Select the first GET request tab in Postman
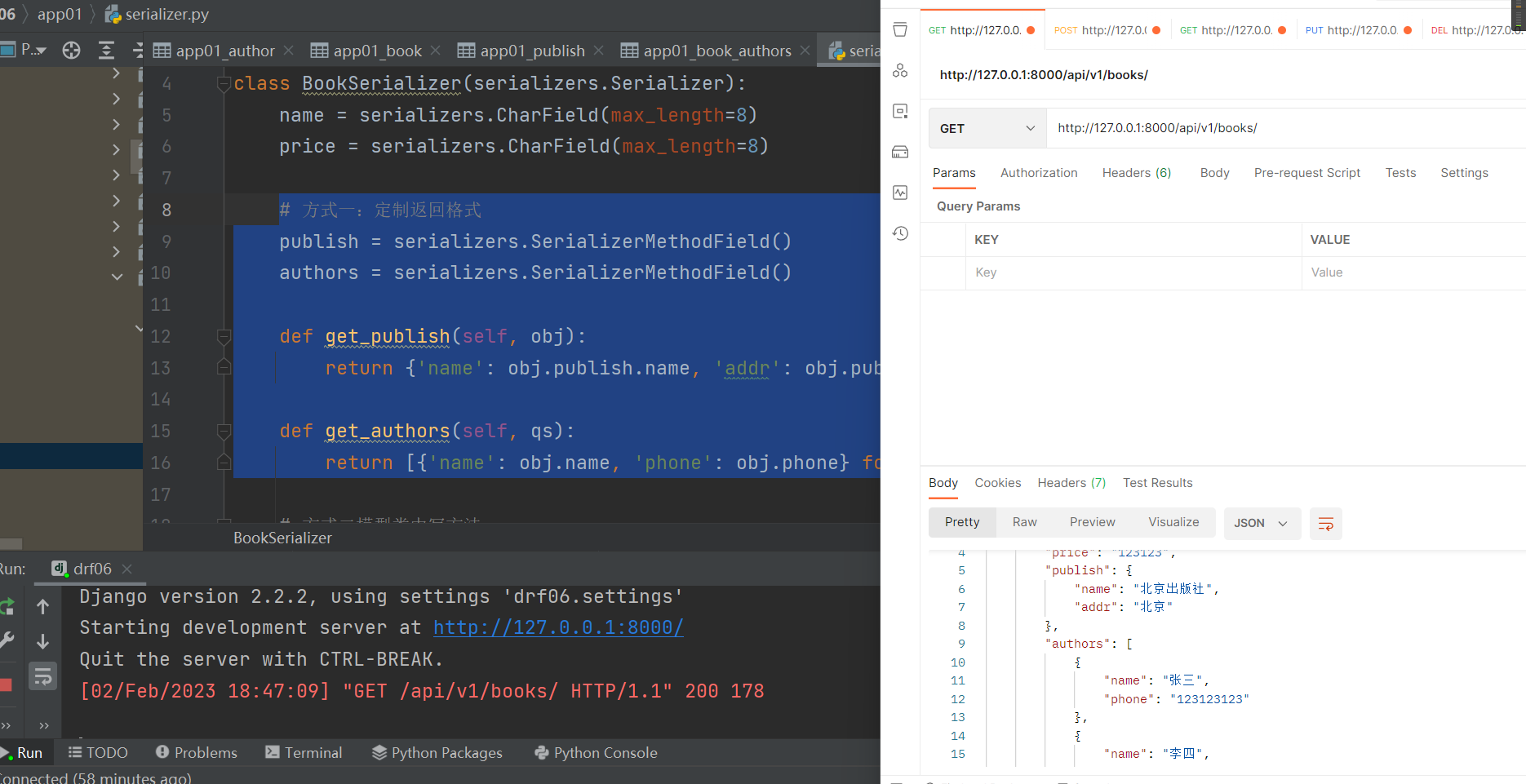The height and width of the screenshot is (784, 1526). click(x=982, y=30)
